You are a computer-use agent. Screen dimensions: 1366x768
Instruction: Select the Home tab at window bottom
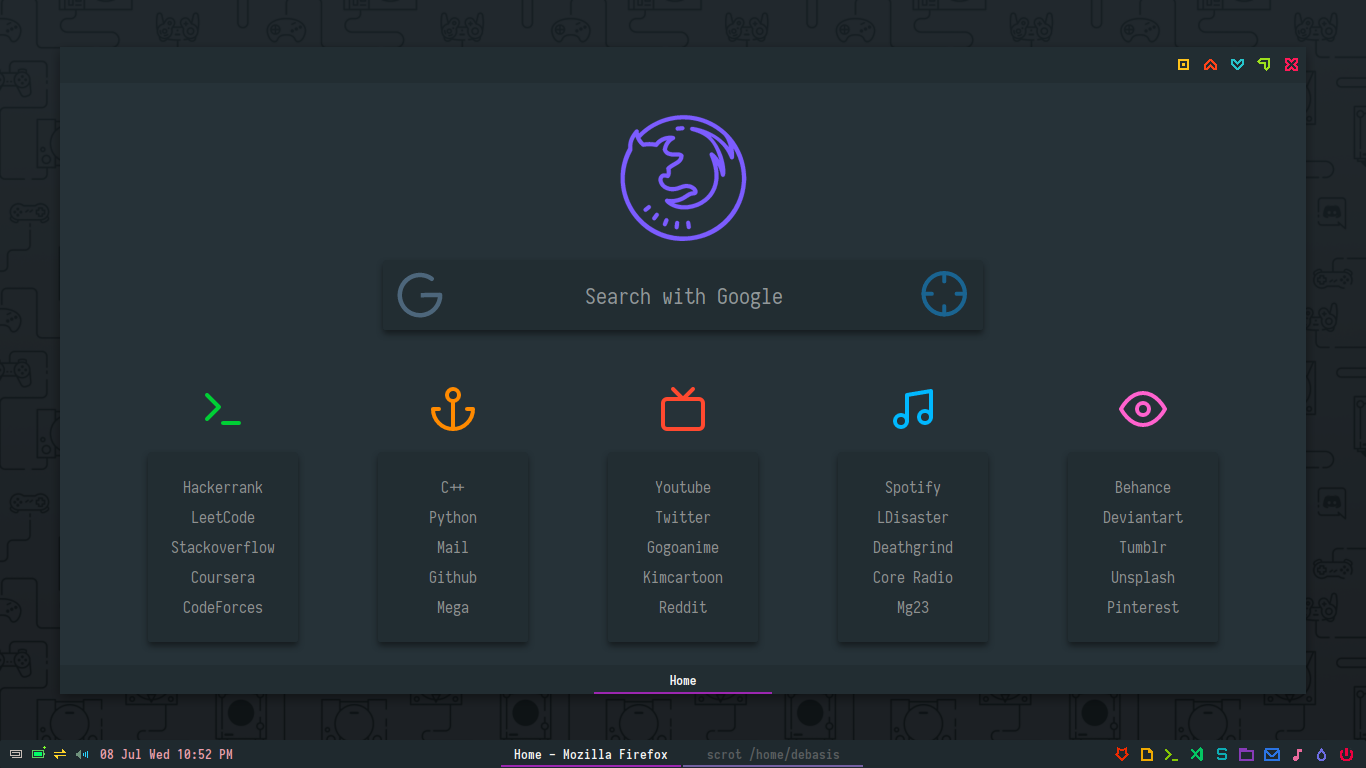pos(683,680)
